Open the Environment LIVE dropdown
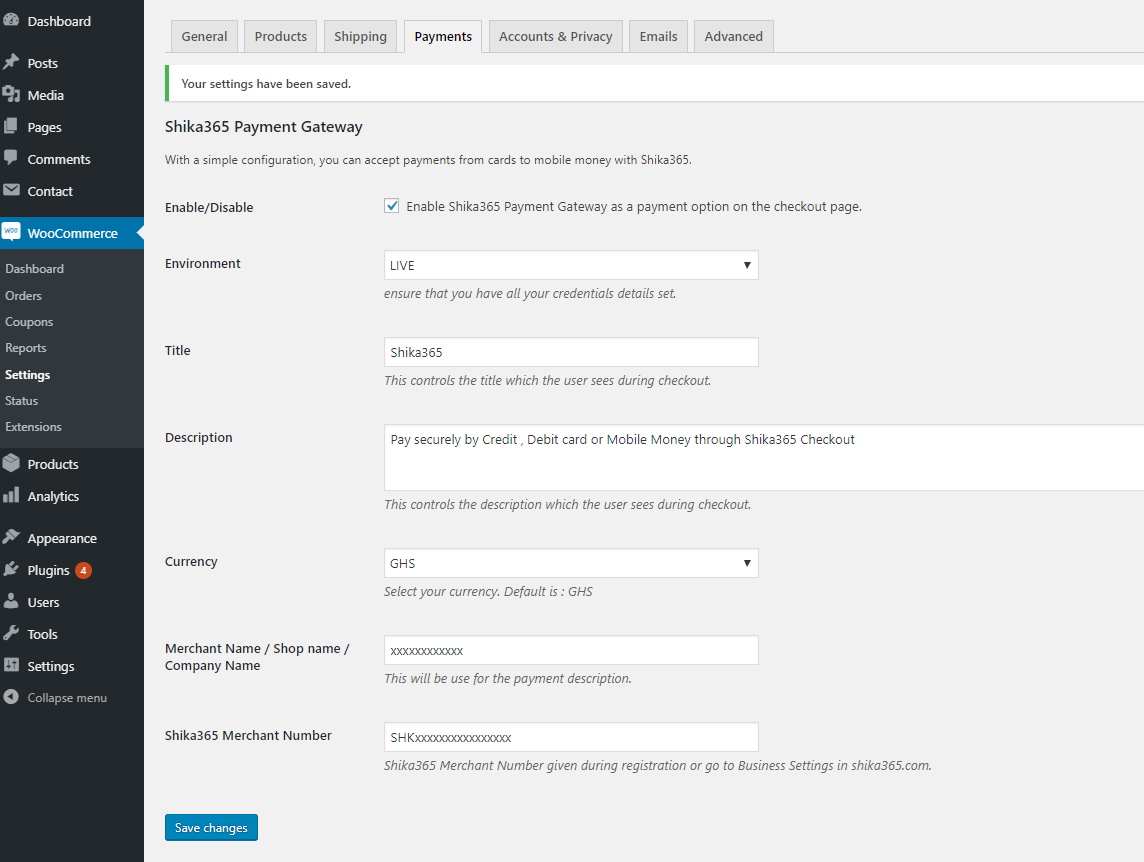This screenshot has height=862, width=1144. coord(571,265)
